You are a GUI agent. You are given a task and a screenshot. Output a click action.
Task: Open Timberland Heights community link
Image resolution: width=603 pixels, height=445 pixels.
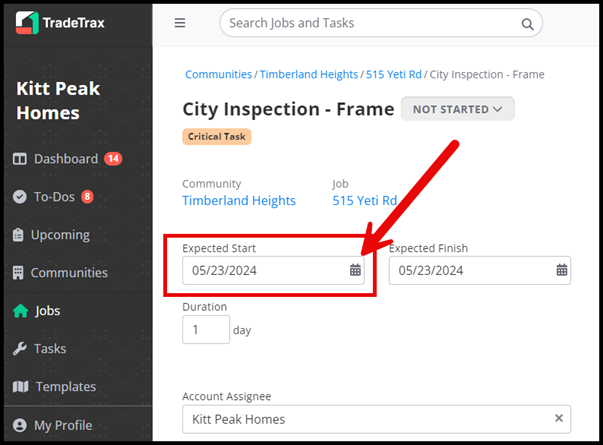239,200
